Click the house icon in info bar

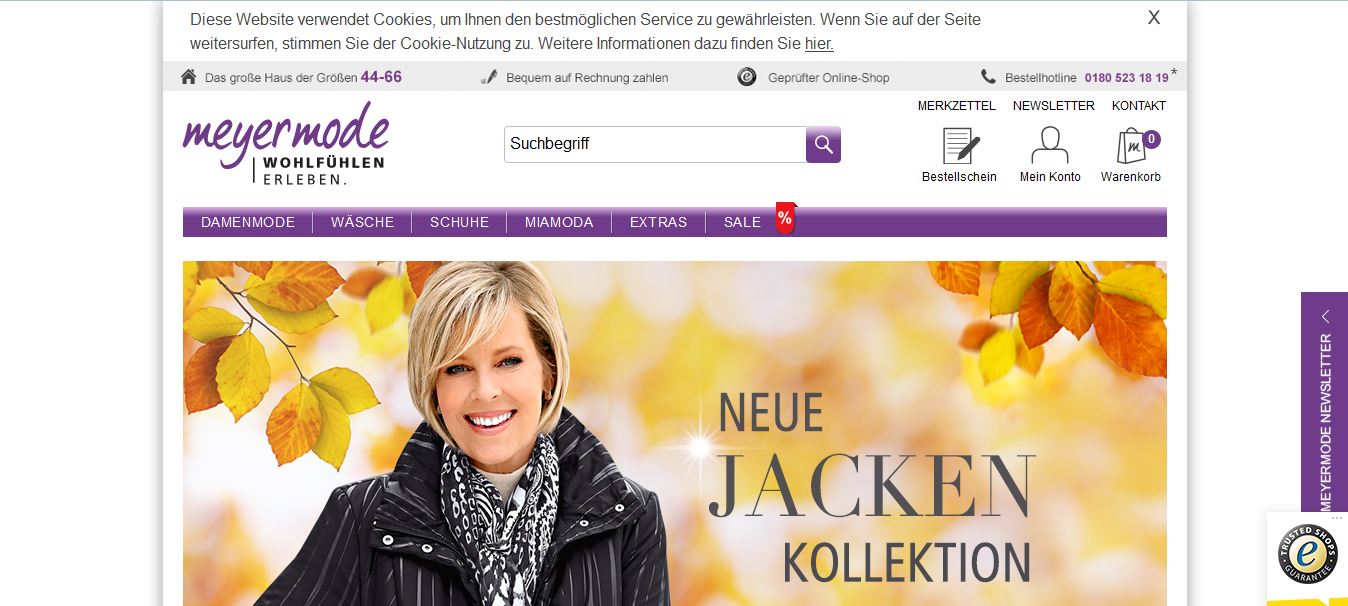click(189, 77)
